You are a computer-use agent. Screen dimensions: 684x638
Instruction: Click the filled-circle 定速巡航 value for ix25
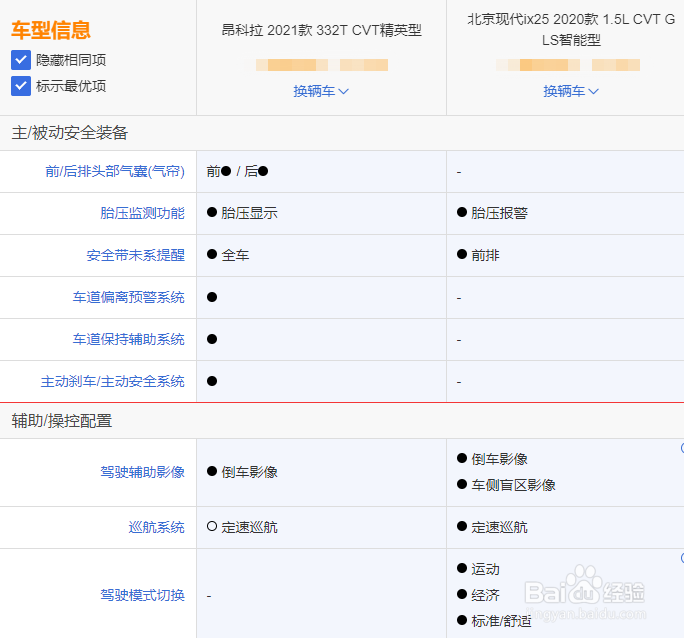[x=492, y=527]
